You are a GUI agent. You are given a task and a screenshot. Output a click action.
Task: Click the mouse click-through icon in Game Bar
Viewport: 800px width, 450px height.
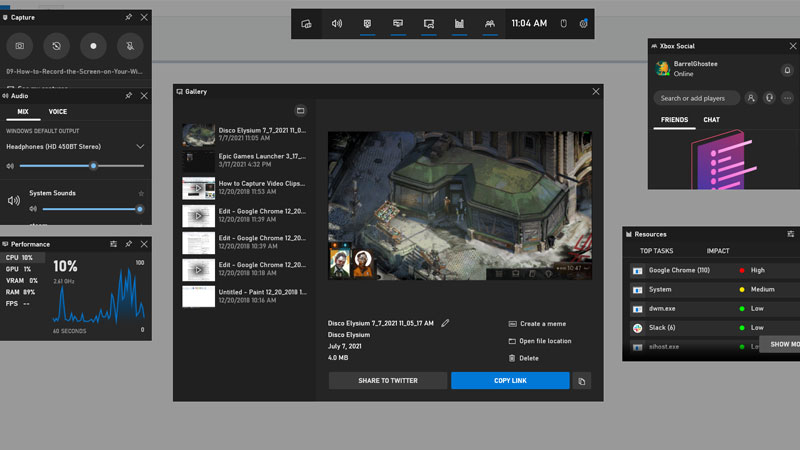(x=563, y=23)
